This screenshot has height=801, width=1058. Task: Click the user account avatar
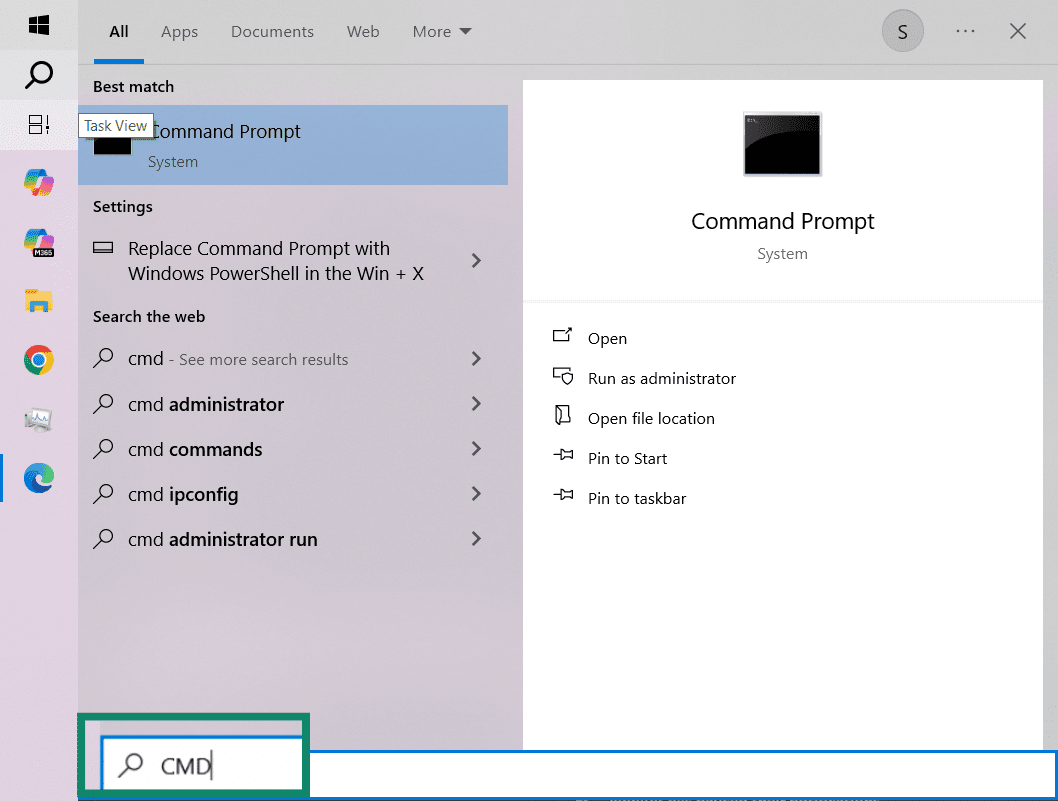[902, 31]
